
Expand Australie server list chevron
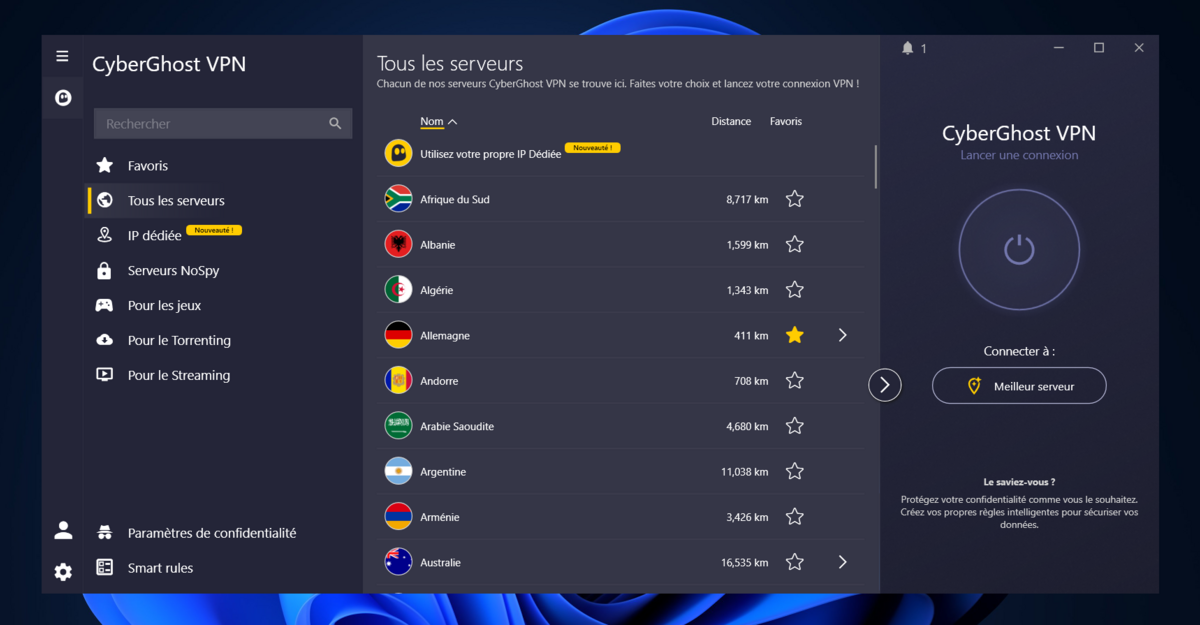click(x=843, y=562)
